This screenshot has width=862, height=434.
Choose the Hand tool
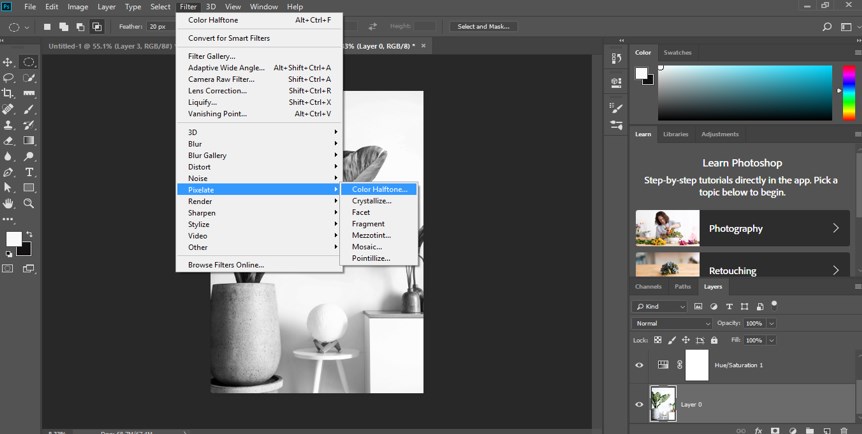[8, 203]
